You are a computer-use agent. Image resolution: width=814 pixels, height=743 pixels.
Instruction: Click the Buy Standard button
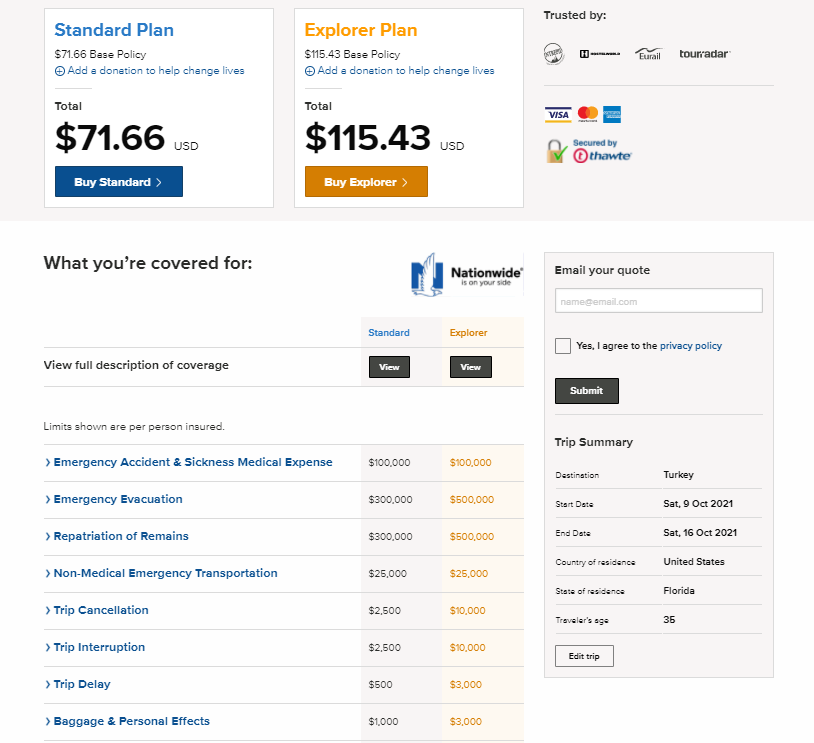(119, 182)
